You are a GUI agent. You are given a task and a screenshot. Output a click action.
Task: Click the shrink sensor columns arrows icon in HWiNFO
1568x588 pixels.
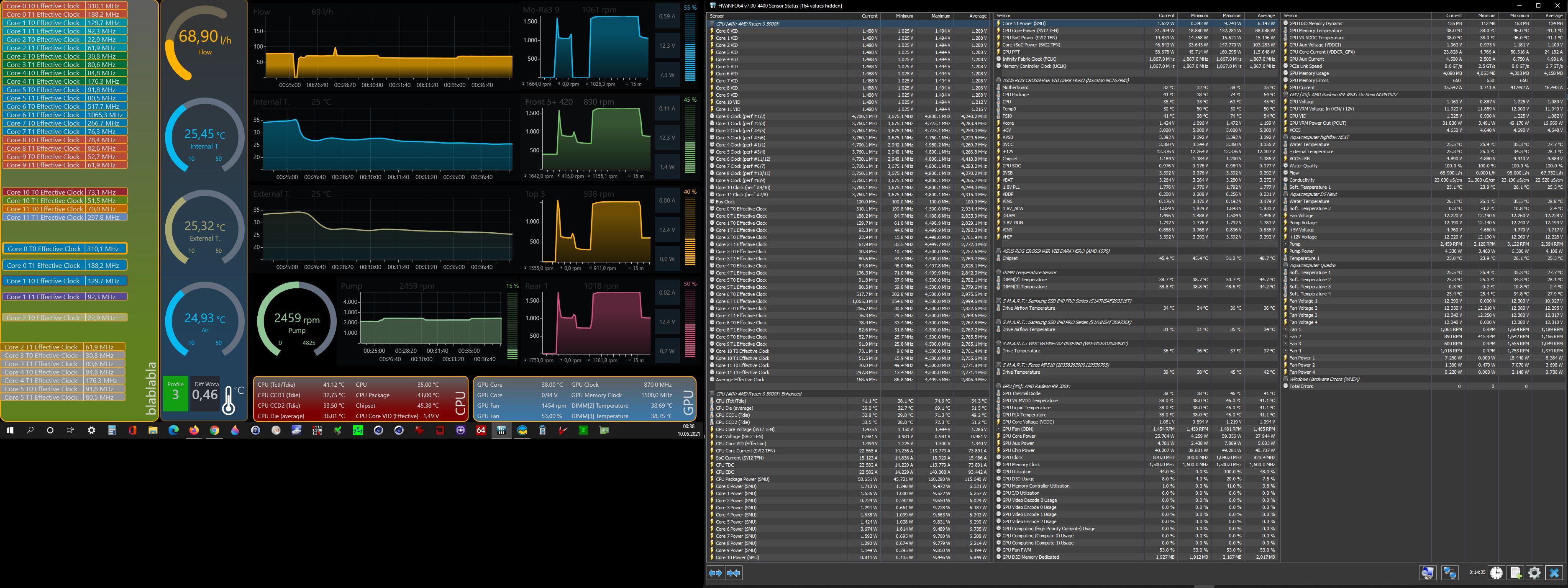coord(734,573)
